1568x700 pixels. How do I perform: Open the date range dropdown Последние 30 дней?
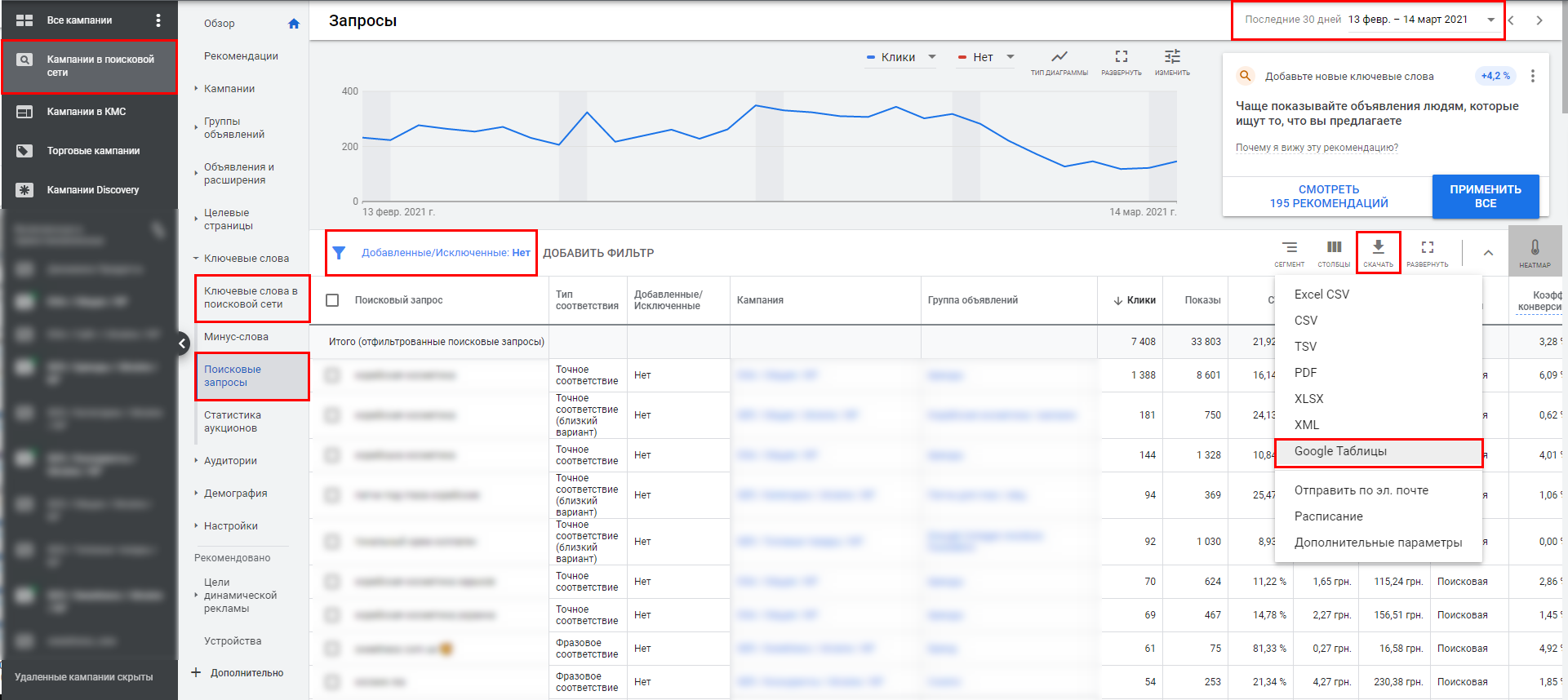click(1368, 20)
